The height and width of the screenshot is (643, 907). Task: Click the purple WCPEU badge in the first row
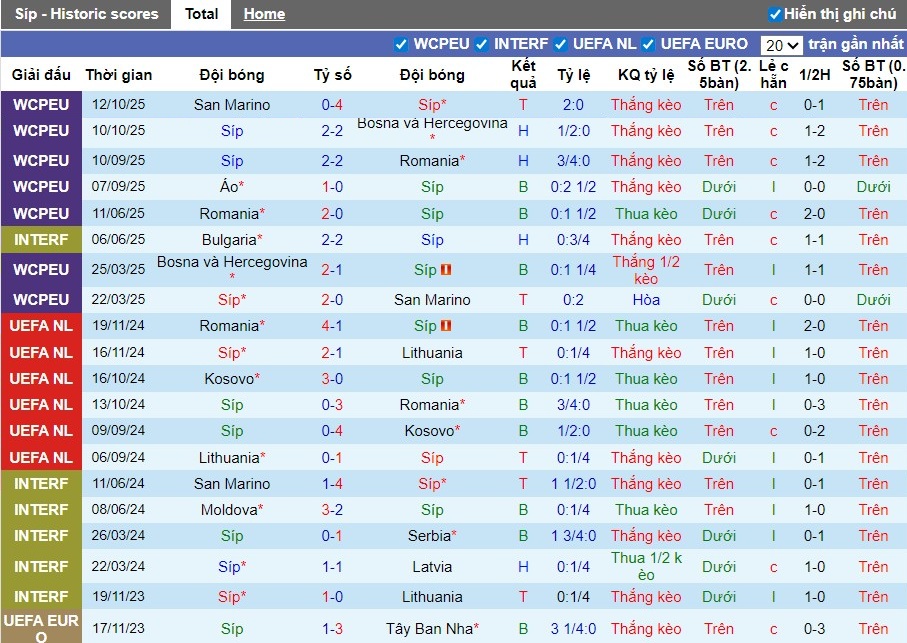click(x=41, y=104)
